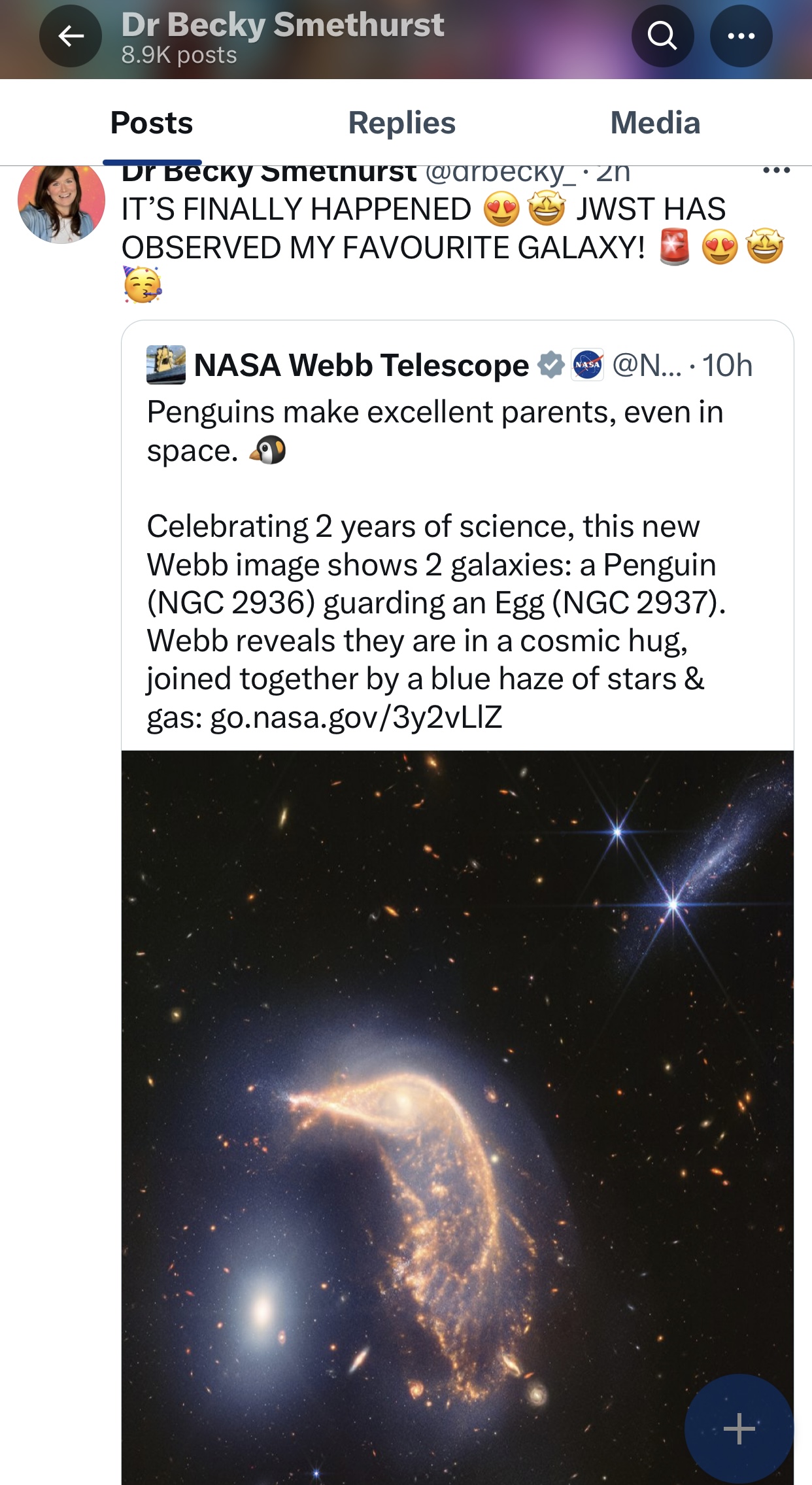Open the quoted tweet text about penguins
Image resolution: width=812 pixels, height=1485 pixels.
pyautogui.click(x=437, y=564)
